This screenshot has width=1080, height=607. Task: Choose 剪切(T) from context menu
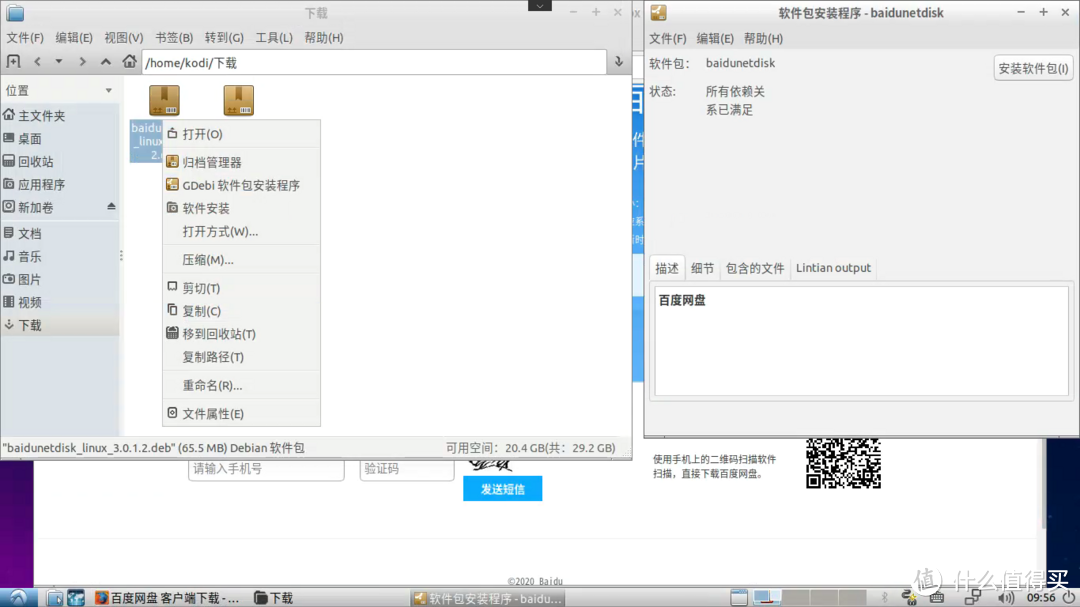[241, 288]
